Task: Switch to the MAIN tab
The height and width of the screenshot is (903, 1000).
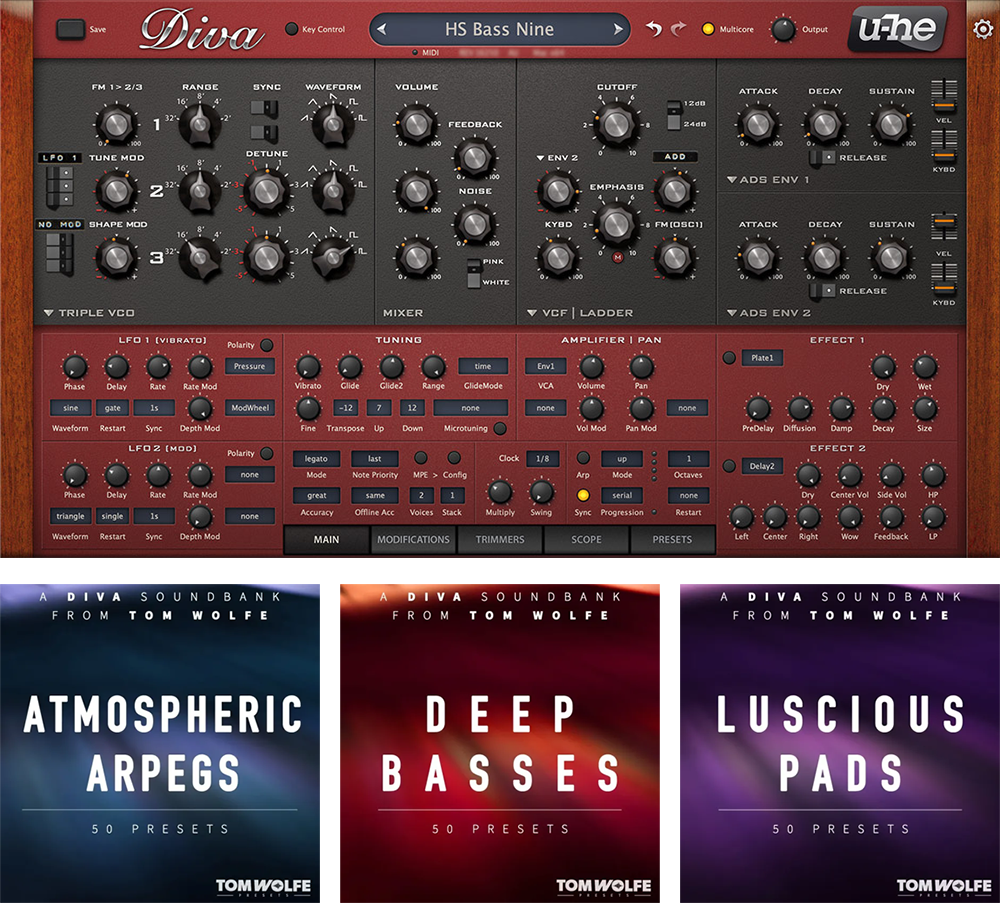Action: tap(327, 540)
